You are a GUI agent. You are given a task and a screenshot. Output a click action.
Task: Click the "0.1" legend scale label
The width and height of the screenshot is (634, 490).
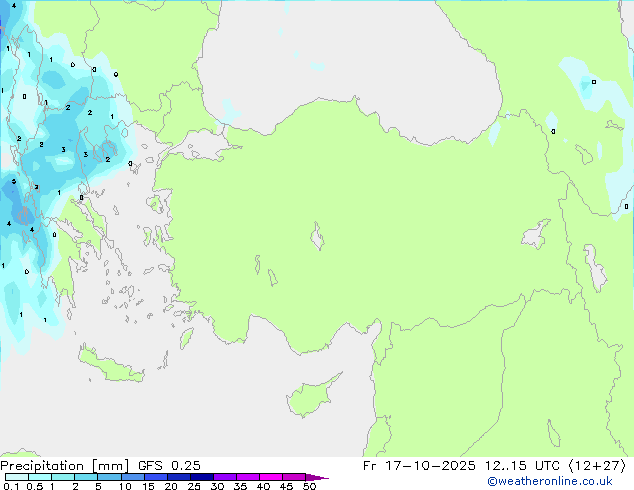(11, 486)
